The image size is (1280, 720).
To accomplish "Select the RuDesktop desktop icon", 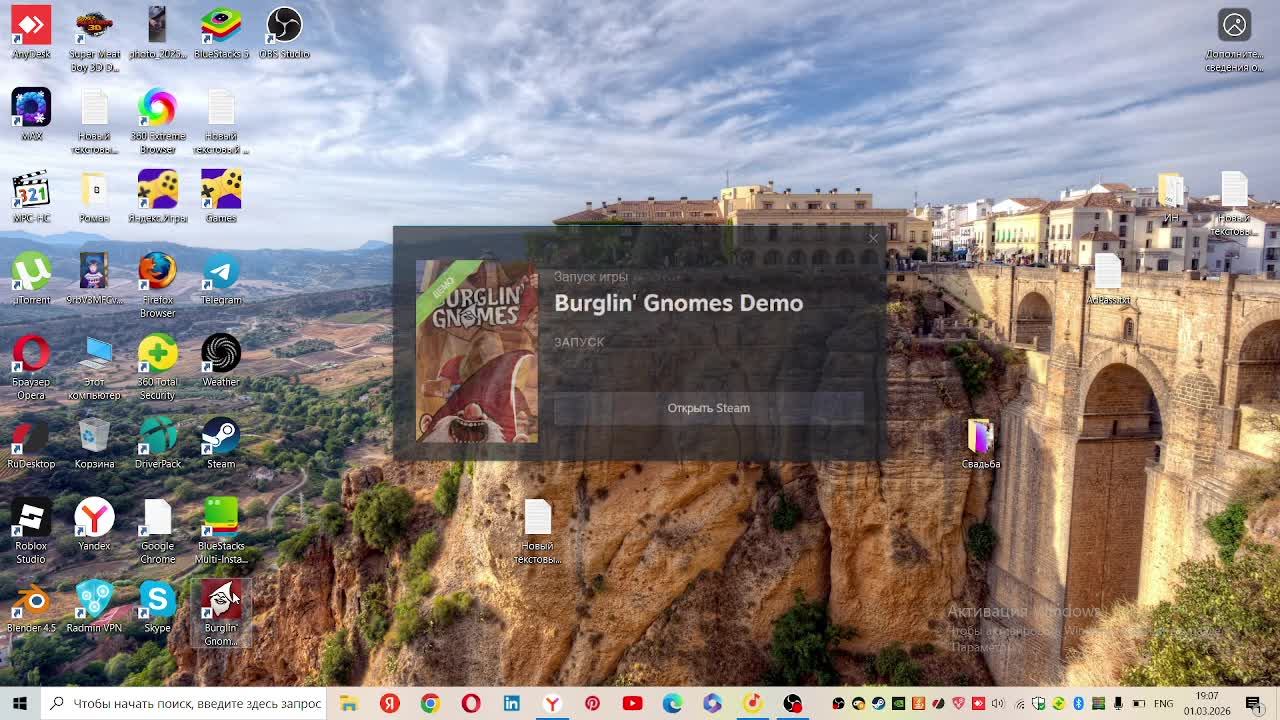I will (x=31, y=443).
